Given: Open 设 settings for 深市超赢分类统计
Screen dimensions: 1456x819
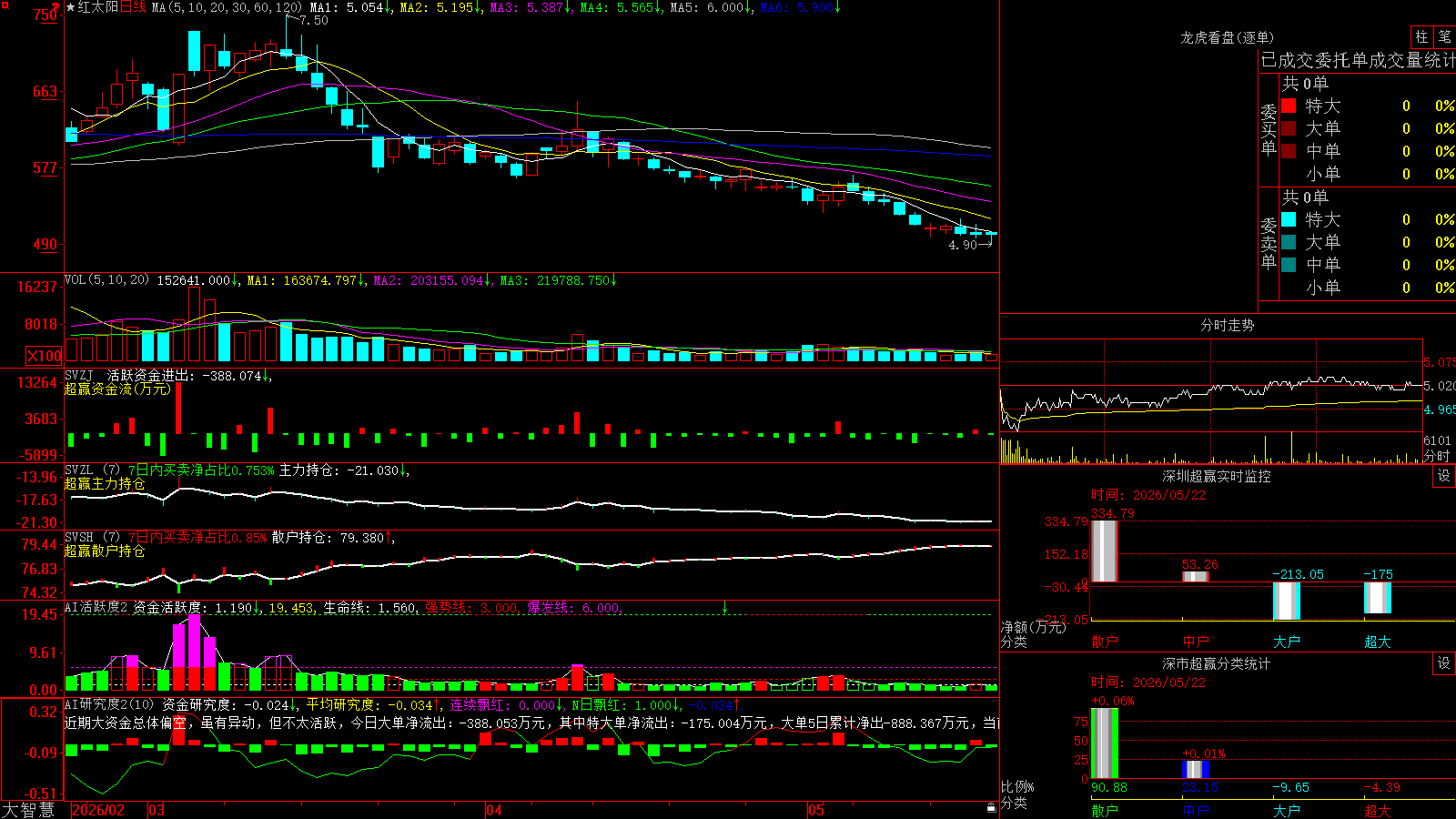Looking at the screenshot, I should [1444, 663].
